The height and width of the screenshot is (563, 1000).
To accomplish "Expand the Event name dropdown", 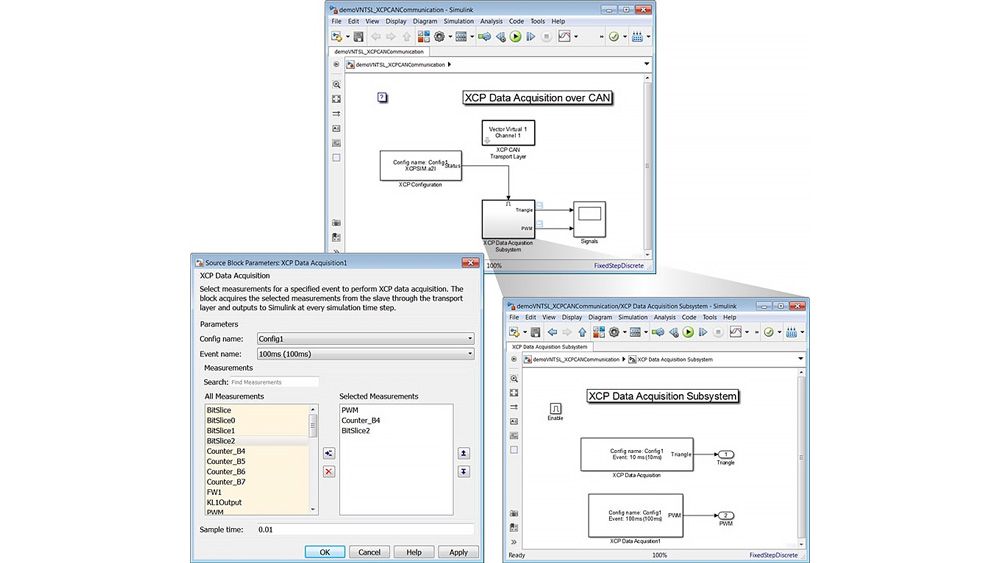I will click(x=470, y=354).
